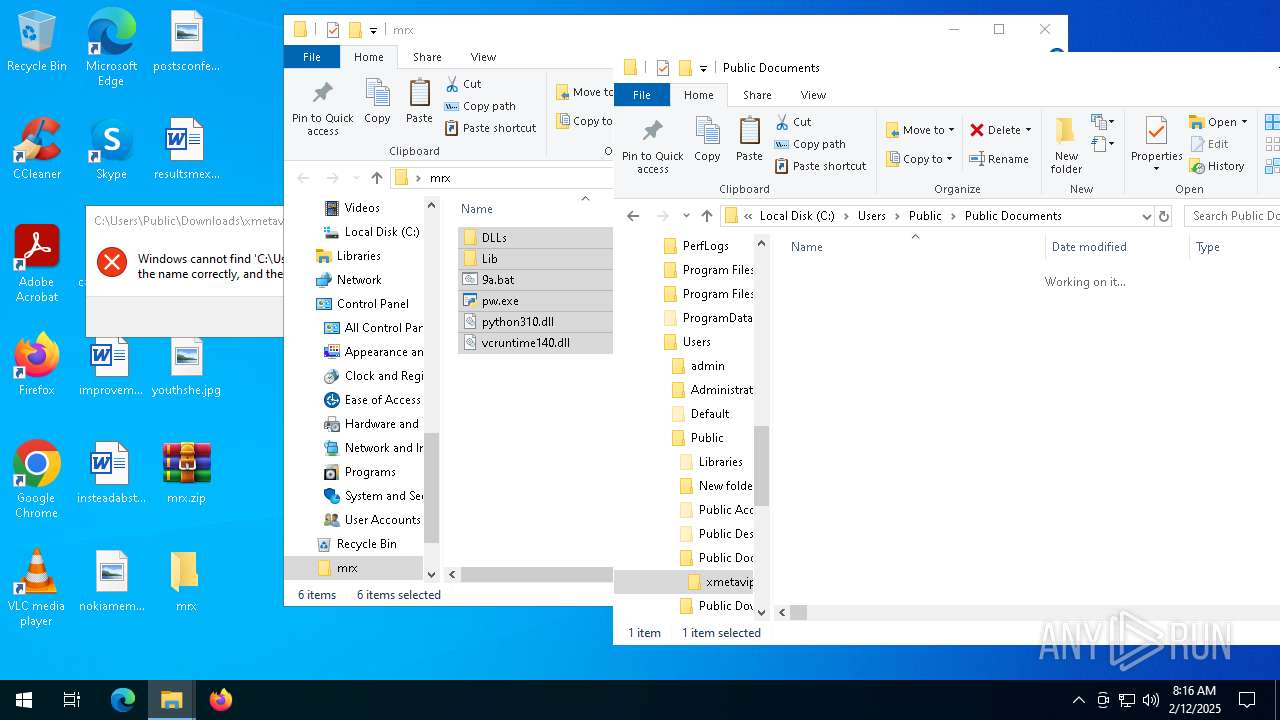Viewport: 1280px width, 720px height.
Task: Click Copy icon in mrx window ribbon
Action: (377, 101)
